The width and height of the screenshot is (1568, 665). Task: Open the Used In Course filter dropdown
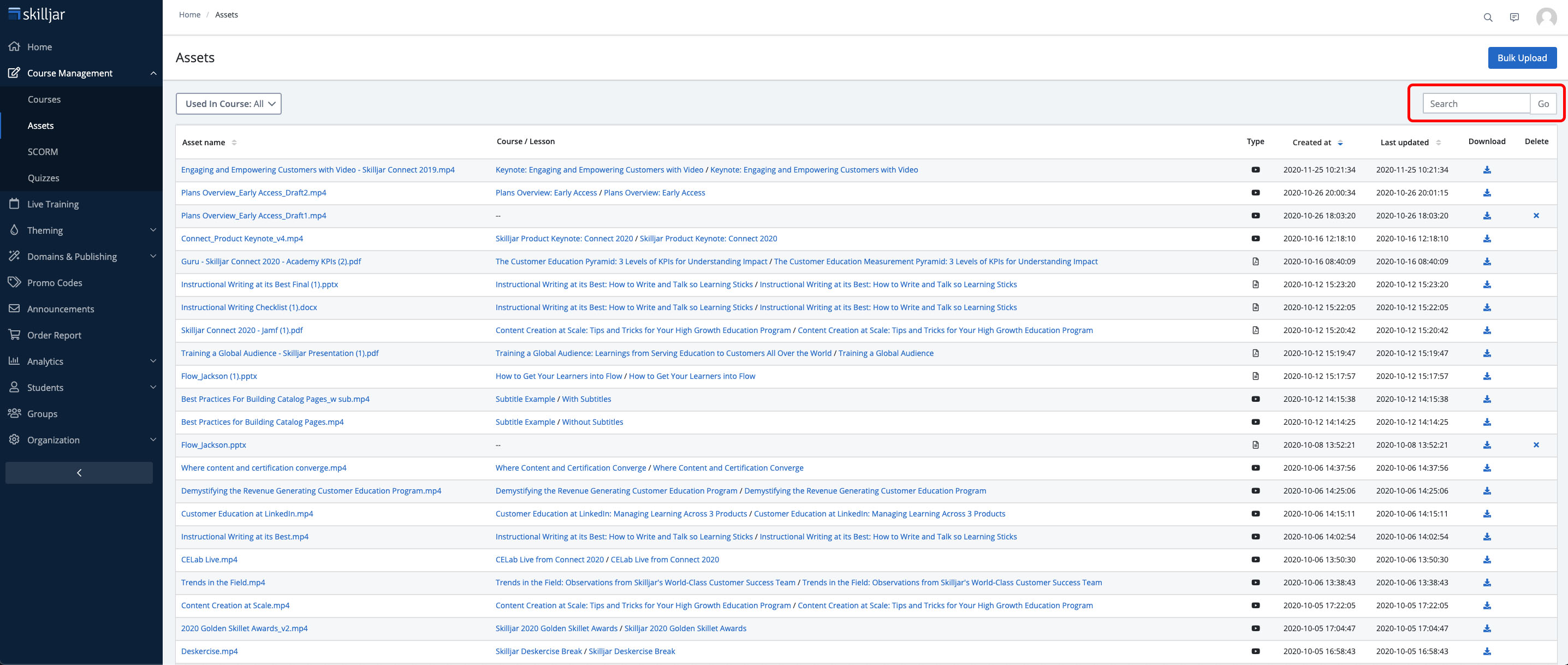pos(228,104)
